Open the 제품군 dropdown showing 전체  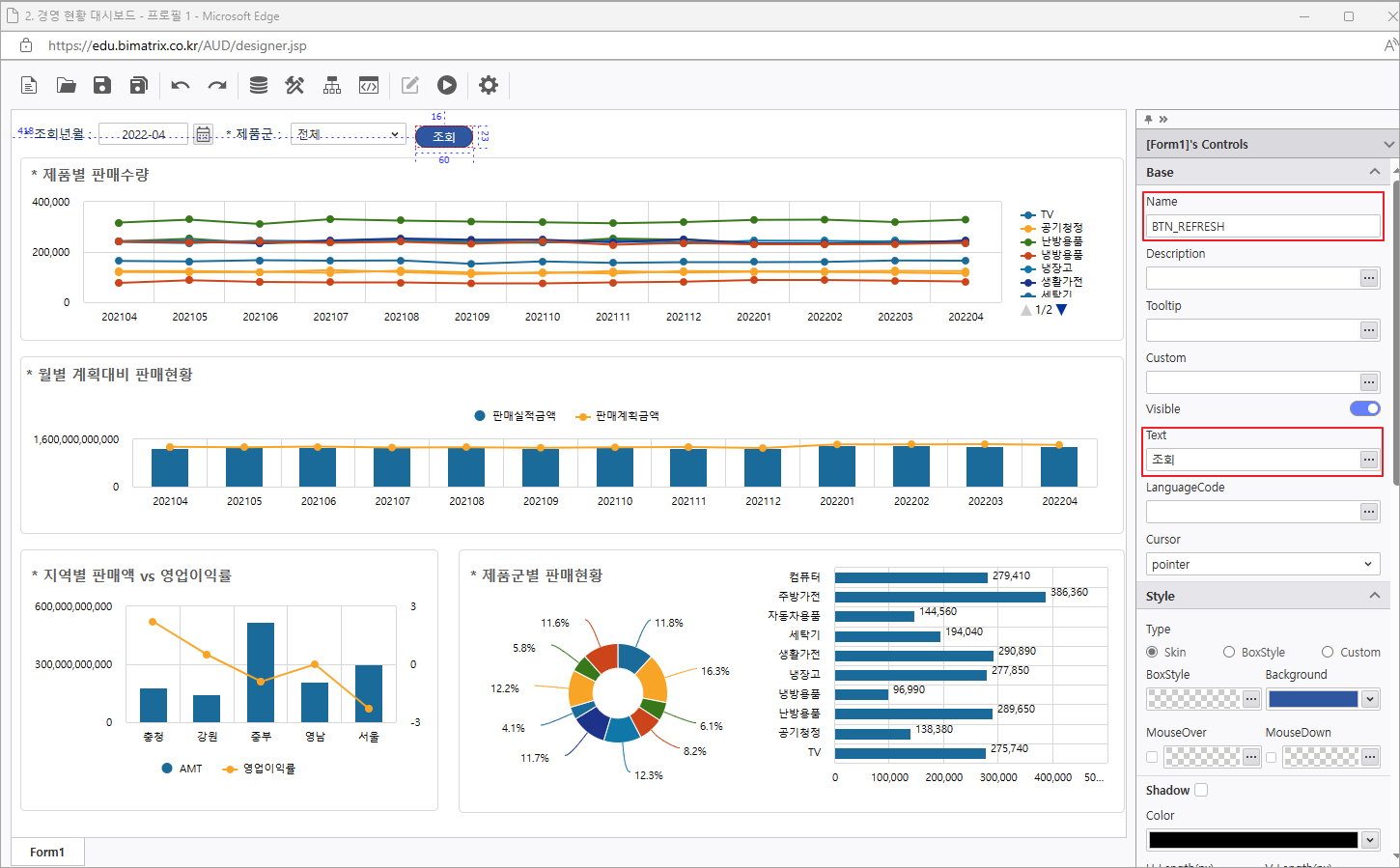coord(348,134)
